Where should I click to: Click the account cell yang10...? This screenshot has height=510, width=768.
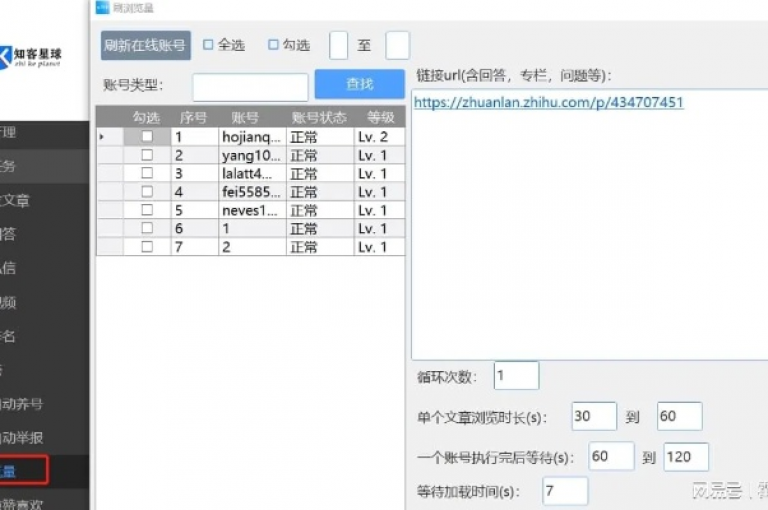(x=252, y=155)
